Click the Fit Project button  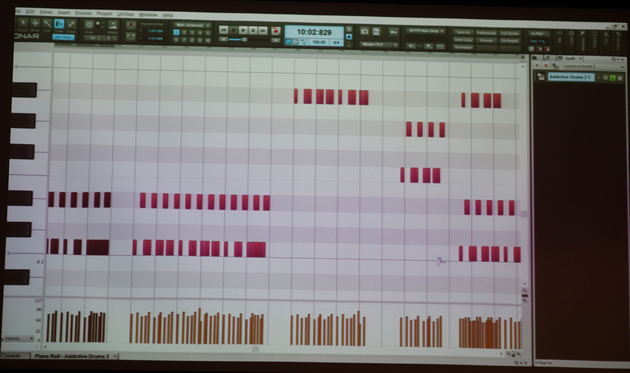click(x=510, y=41)
